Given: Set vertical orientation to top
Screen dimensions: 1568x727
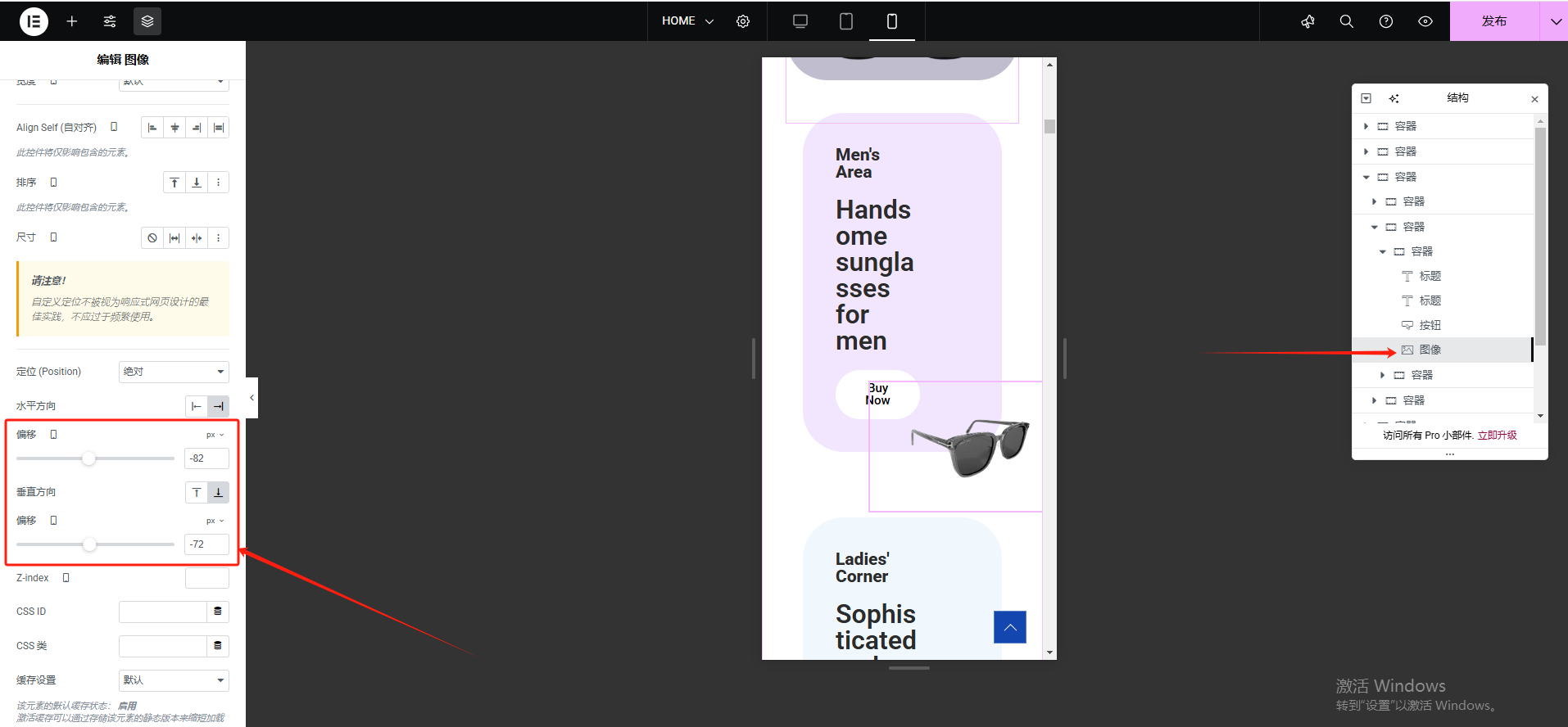Looking at the screenshot, I should click(x=197, y=492).
